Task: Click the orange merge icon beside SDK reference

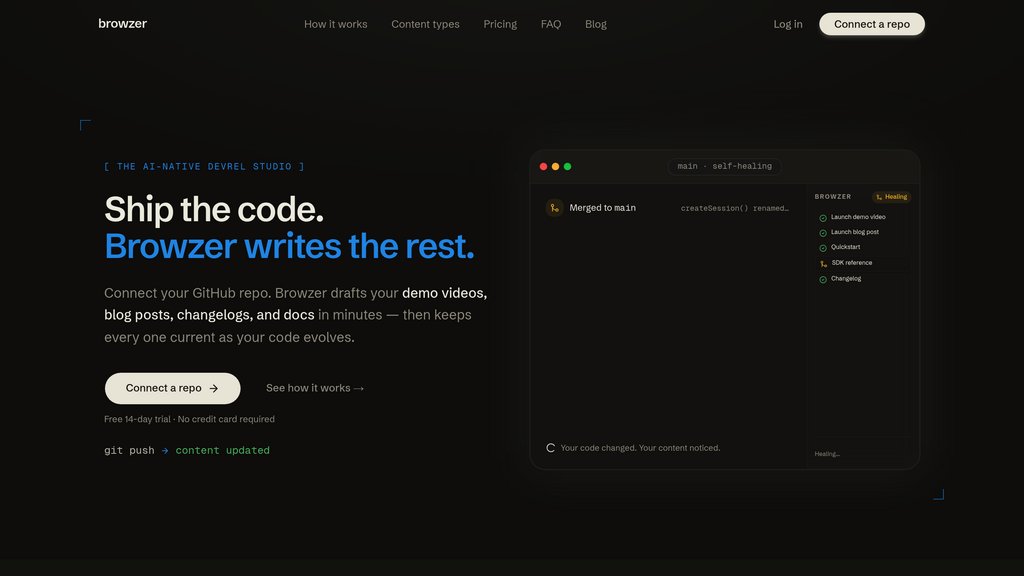Action: click(823, 263)
